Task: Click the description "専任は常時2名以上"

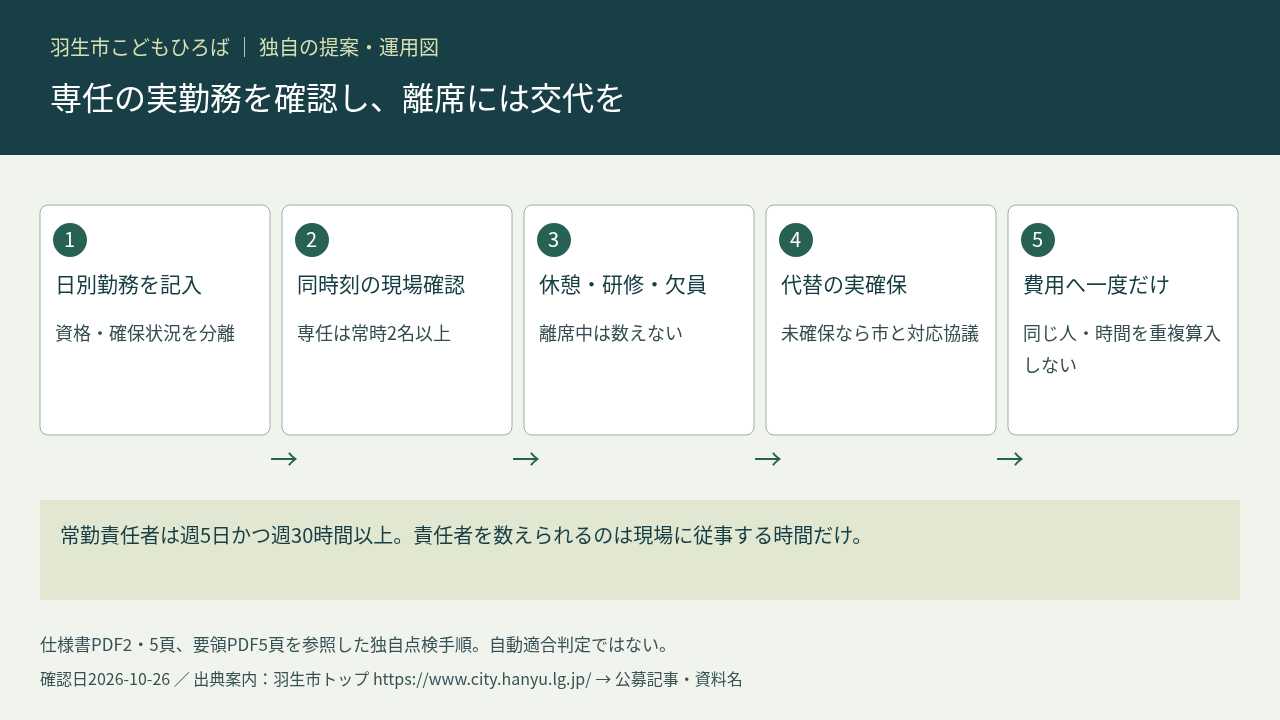Action: (374, 333)
